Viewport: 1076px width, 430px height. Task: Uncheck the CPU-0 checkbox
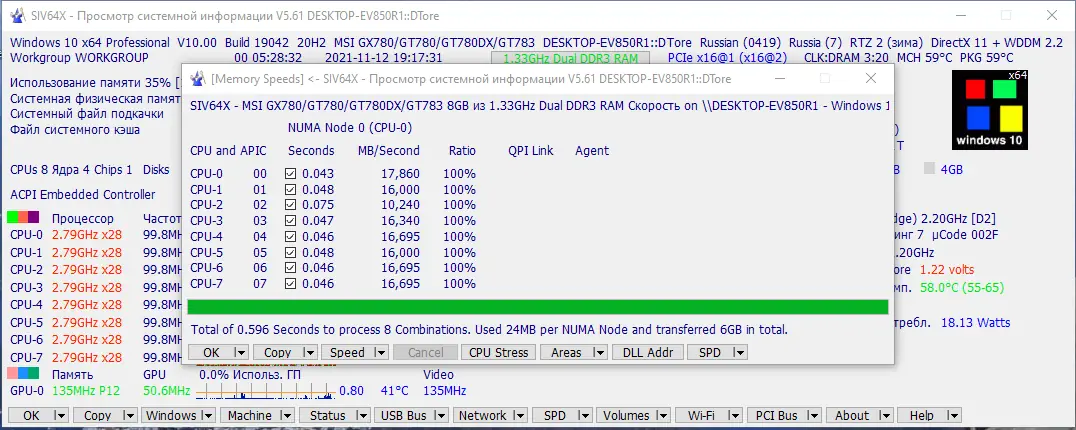click(x=290, y=174)
